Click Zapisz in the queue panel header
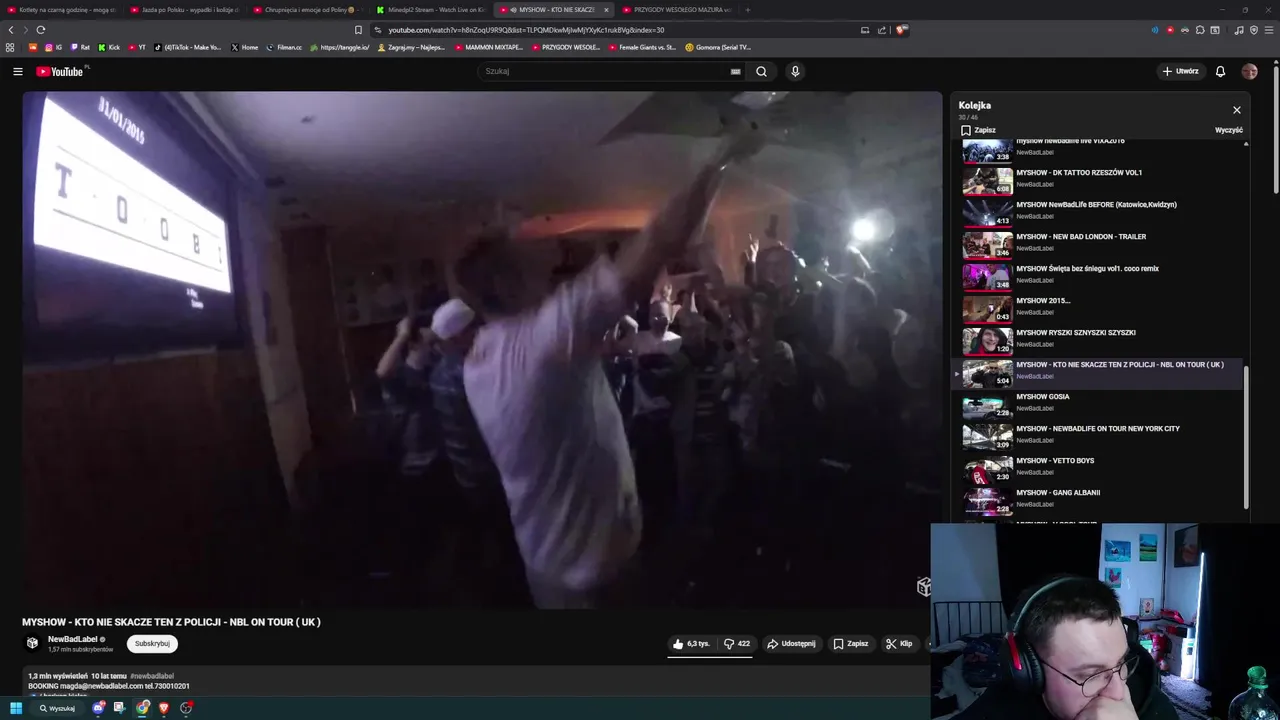The height and width of the screenshot is (720, 1280). [978, 130]
